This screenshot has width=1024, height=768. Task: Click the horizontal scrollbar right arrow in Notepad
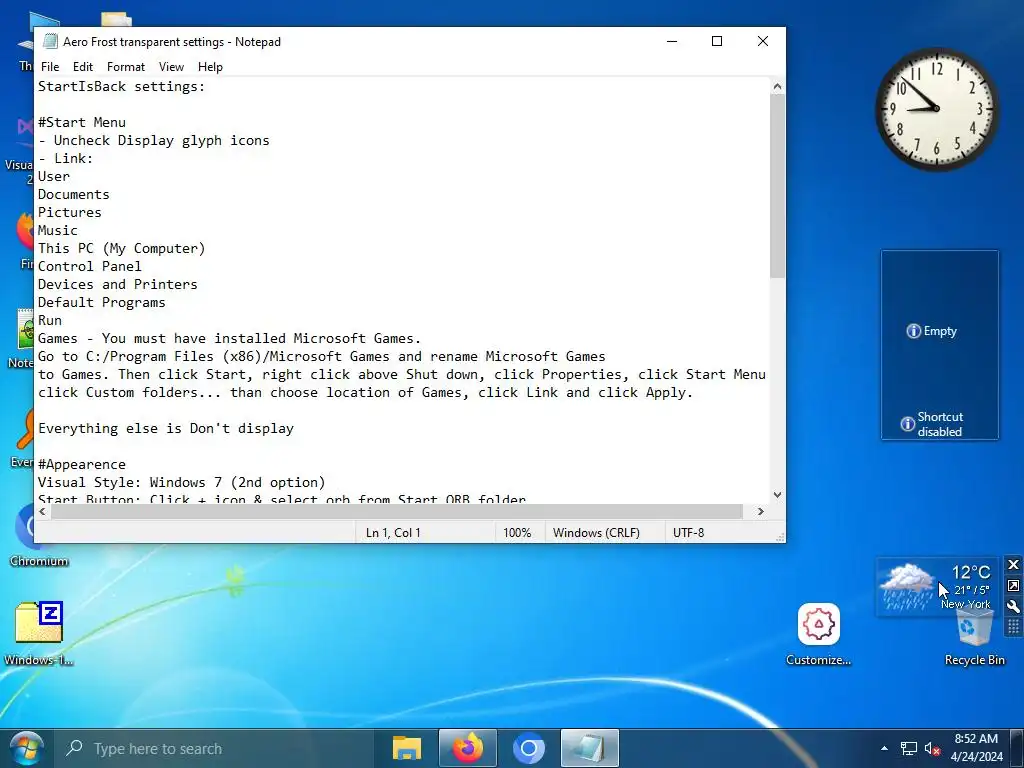pyautogui.click(x=760, y=511)
